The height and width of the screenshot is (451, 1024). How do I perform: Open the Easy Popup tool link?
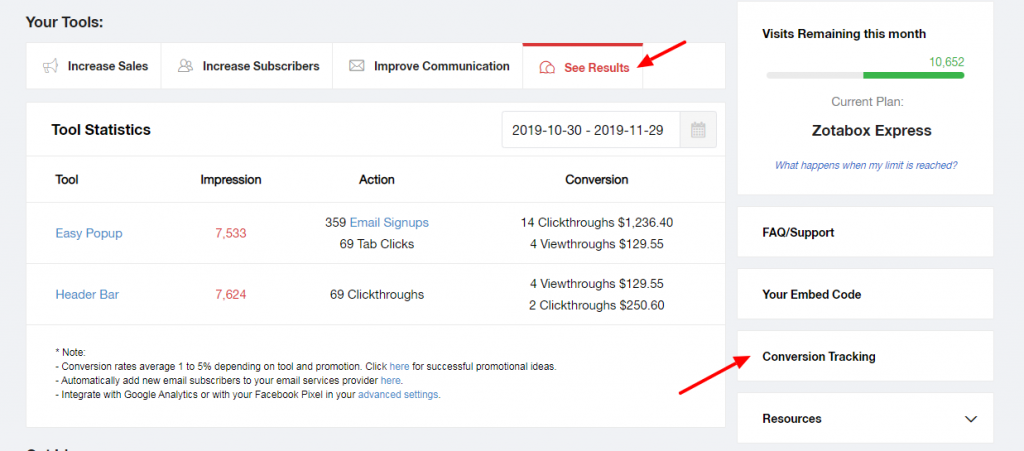coord(89,233)
